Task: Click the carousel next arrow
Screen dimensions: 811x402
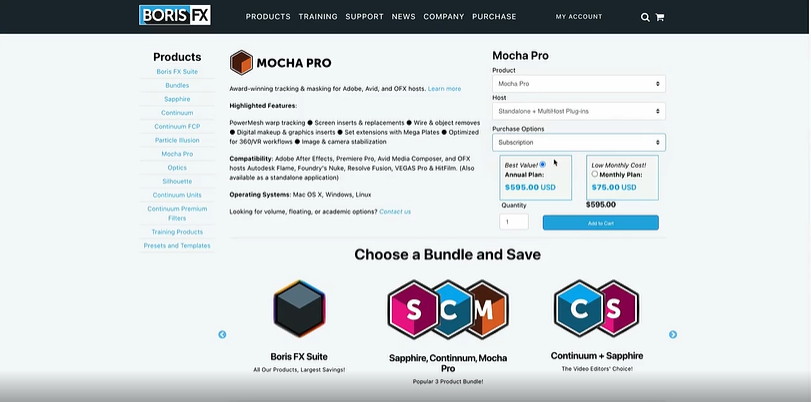Action: coord(673,335)
